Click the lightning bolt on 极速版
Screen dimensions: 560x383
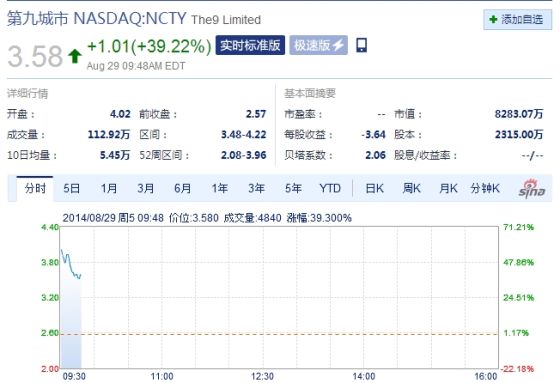[x=338, y=45]
